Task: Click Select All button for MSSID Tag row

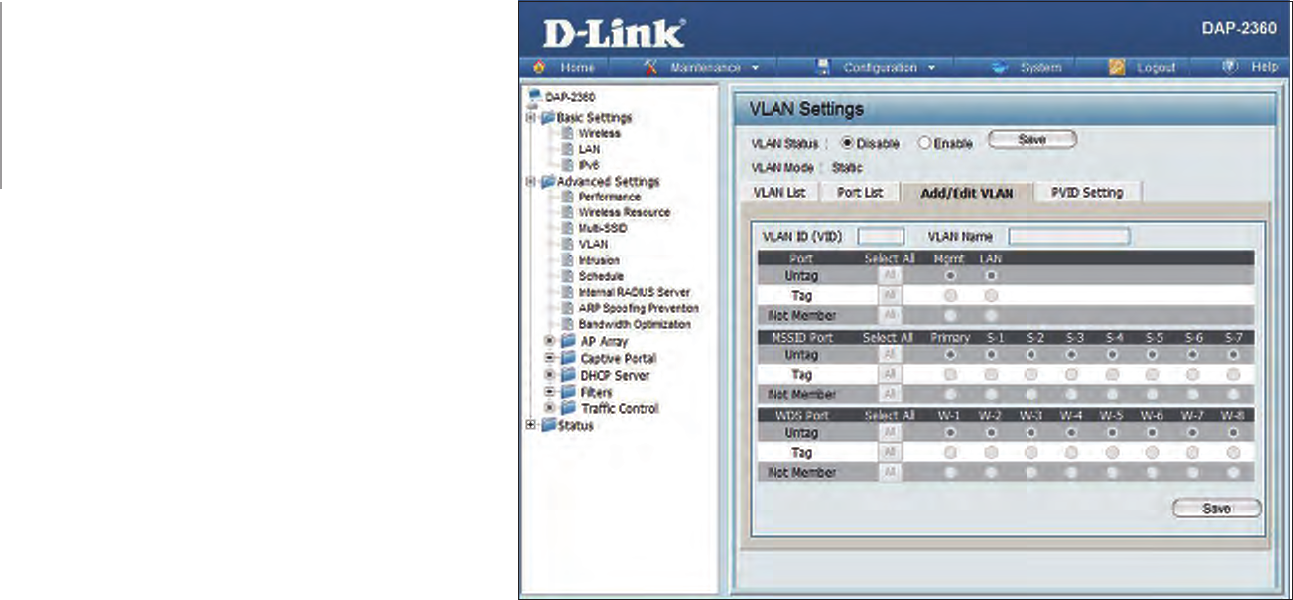Action: point(888,374)
